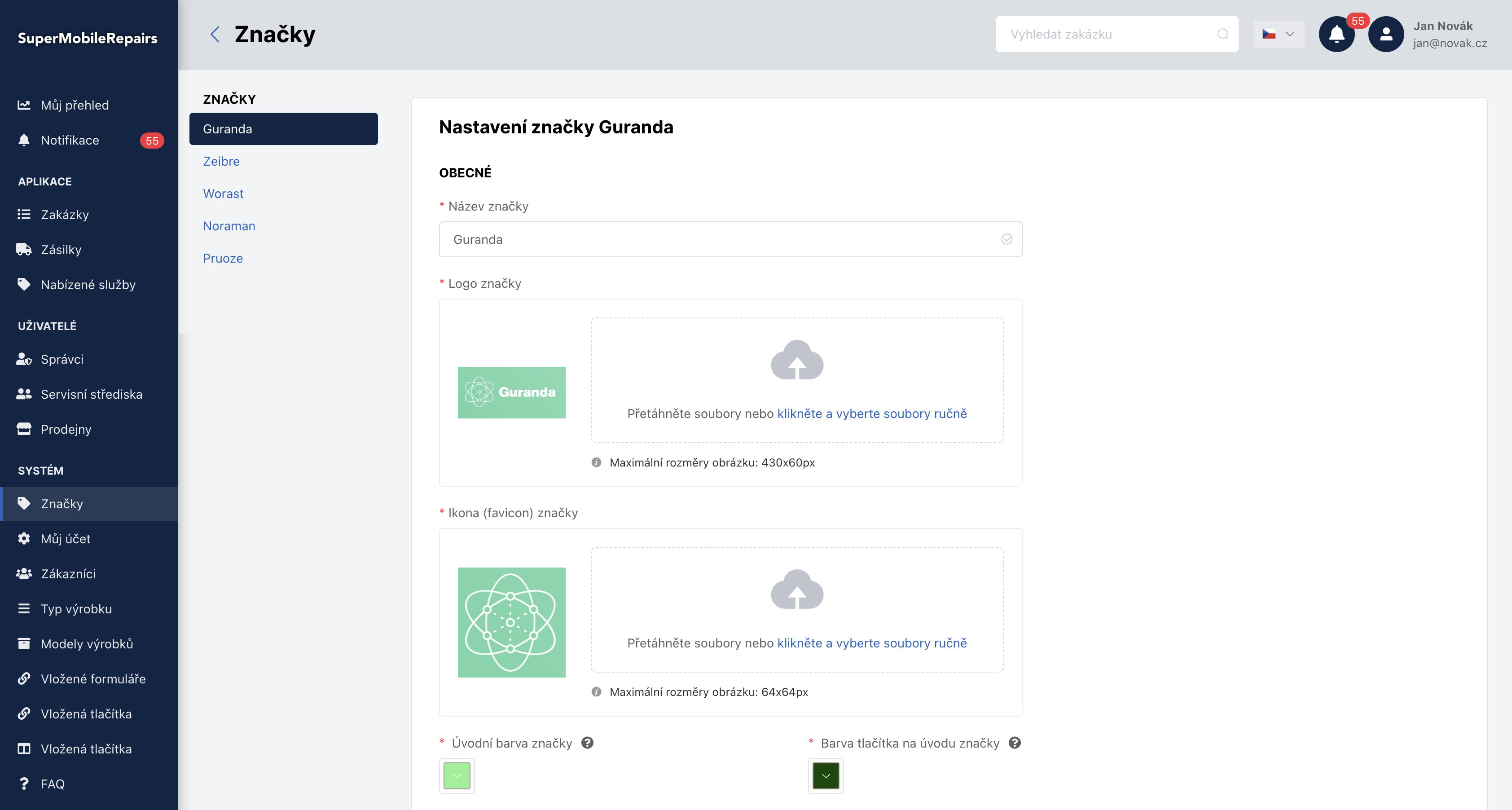The height and width of the screenshot is (810, 1512).
Task: Select the Zeibre brand
Action: pos(221,161)
